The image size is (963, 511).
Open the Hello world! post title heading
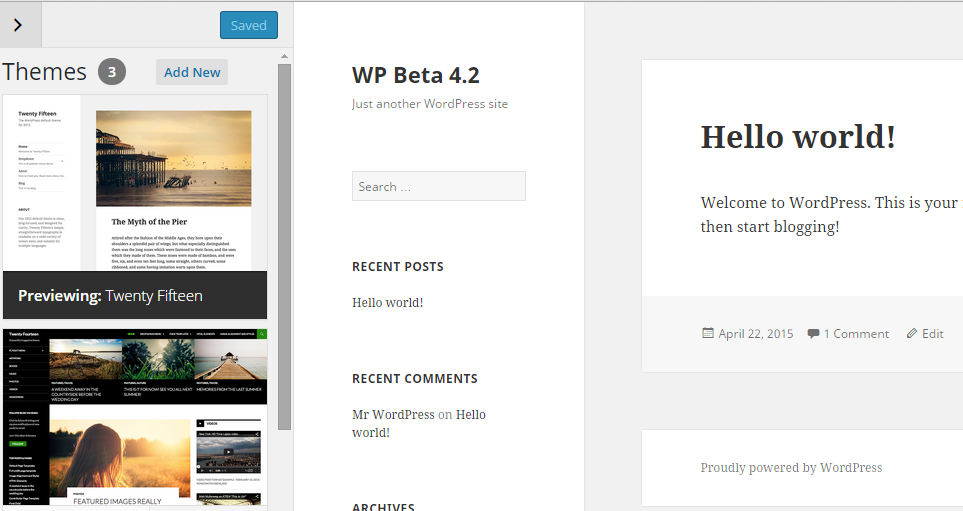coord(798,136)
